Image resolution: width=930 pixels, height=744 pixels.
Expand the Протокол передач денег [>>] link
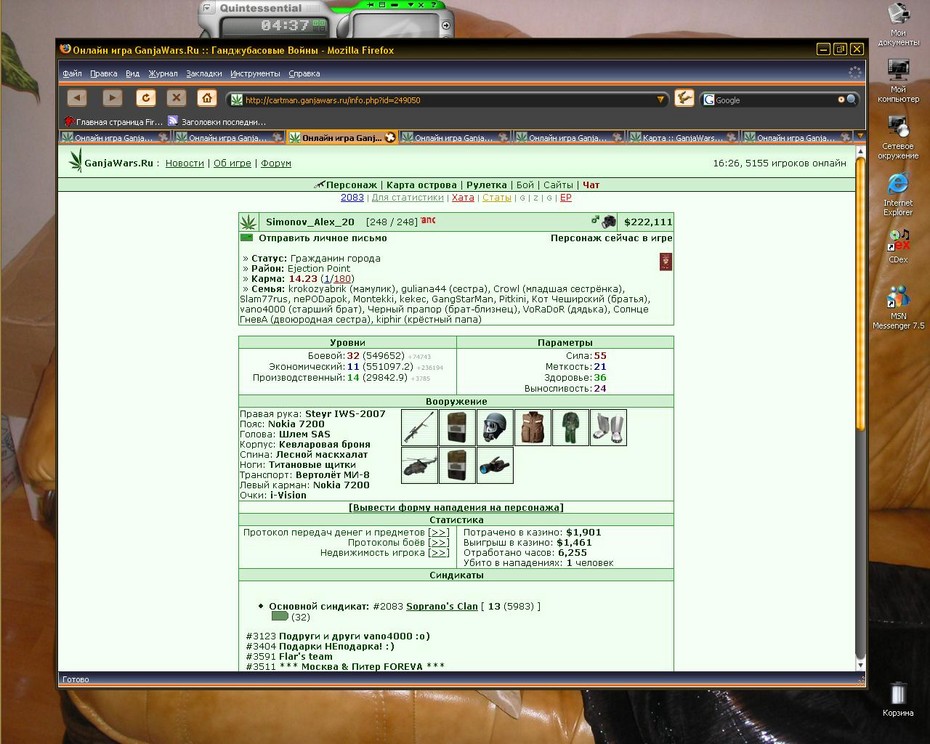coord(438,532)
